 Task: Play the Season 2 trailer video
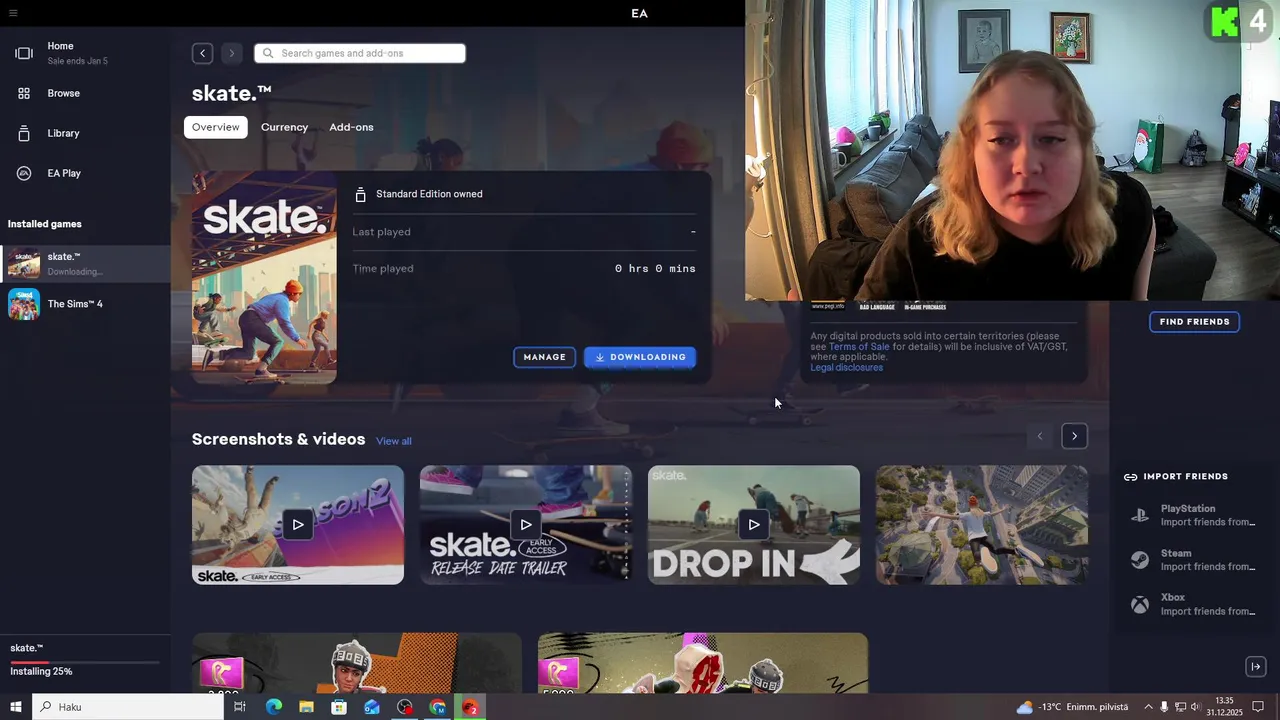[x=298, y=525]
